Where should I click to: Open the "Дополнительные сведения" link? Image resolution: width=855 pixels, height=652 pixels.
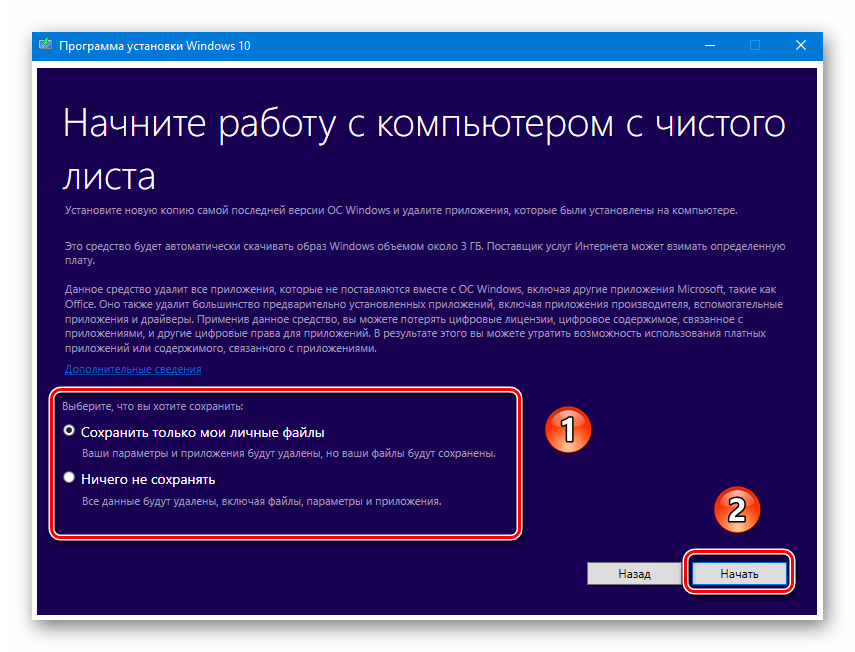[x=133, y=369]
